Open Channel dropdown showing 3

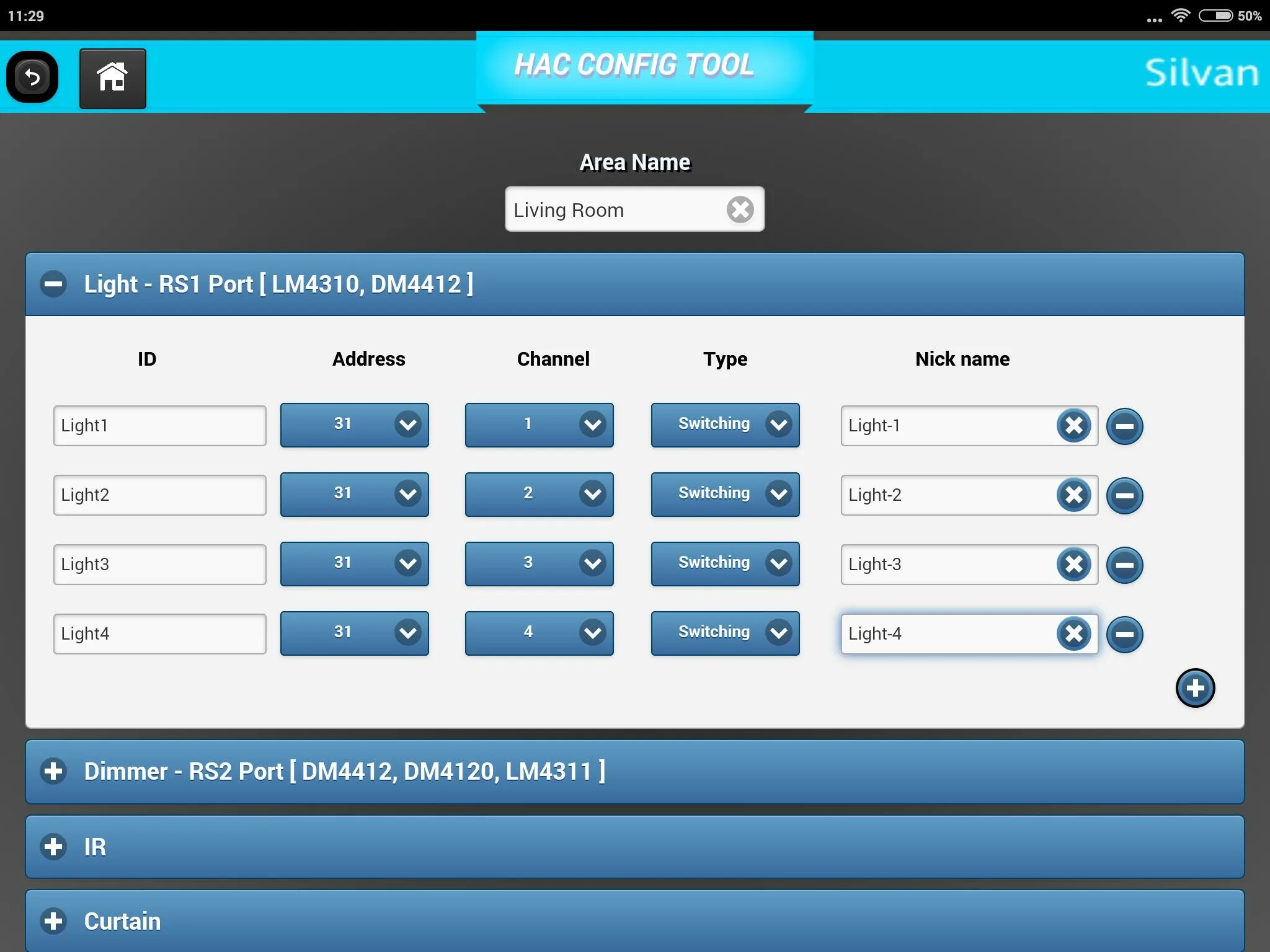[x=539, y=564]
